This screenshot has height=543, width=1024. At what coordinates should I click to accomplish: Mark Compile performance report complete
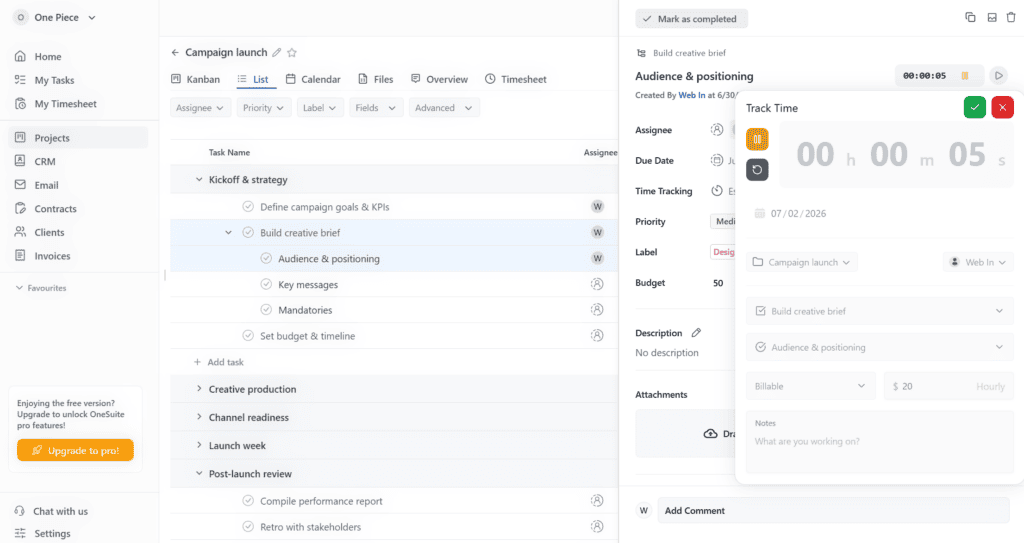(248, 501)
